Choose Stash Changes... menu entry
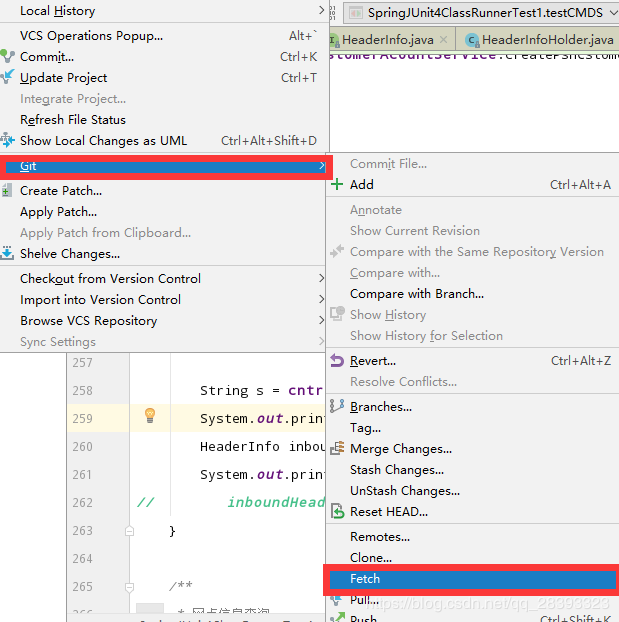Image resolution: width=619 pixels, height=622 pixels. click(397, 470)
